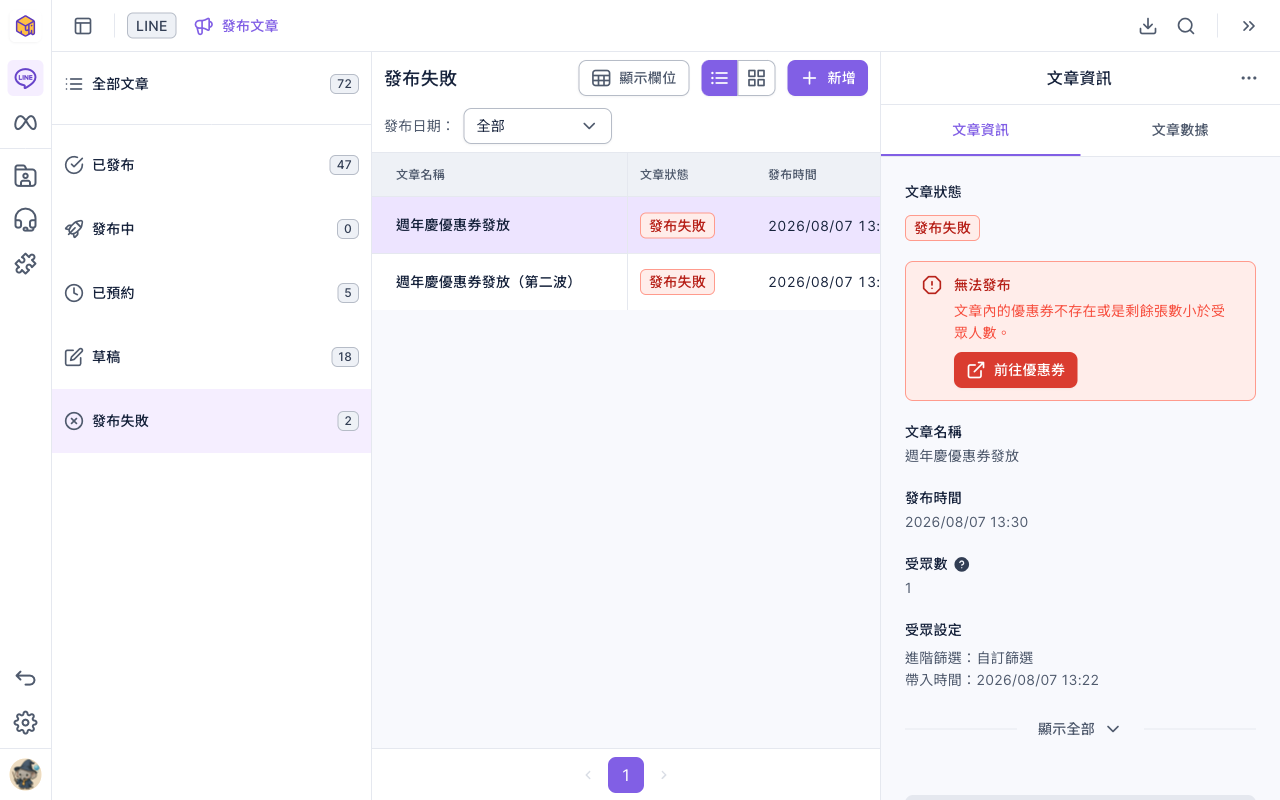
Task: Switch to grid view
Action: [x=756, y=78]
